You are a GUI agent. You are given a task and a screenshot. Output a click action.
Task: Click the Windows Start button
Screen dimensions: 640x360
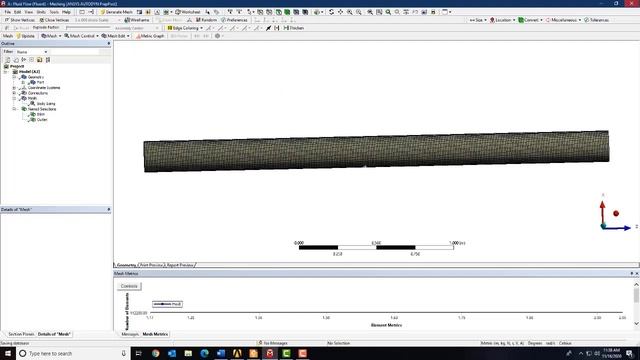pyautogui.click(x=8, y=353)
